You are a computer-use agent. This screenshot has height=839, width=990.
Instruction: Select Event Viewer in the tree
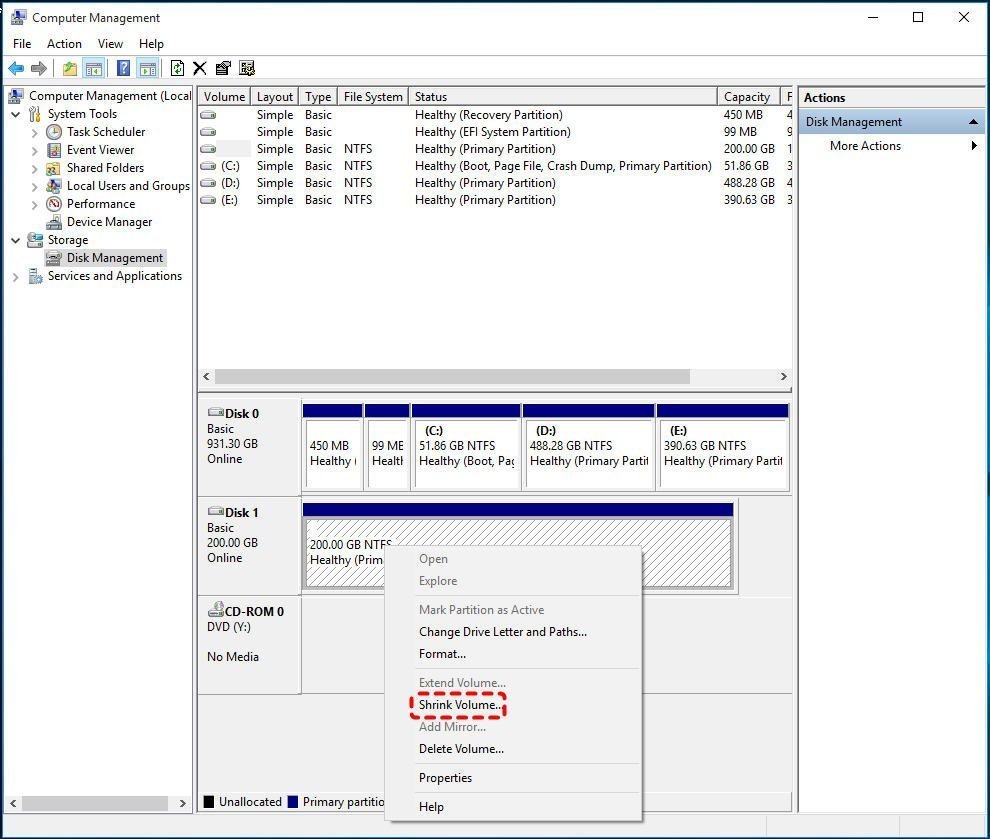coord(100,150)
